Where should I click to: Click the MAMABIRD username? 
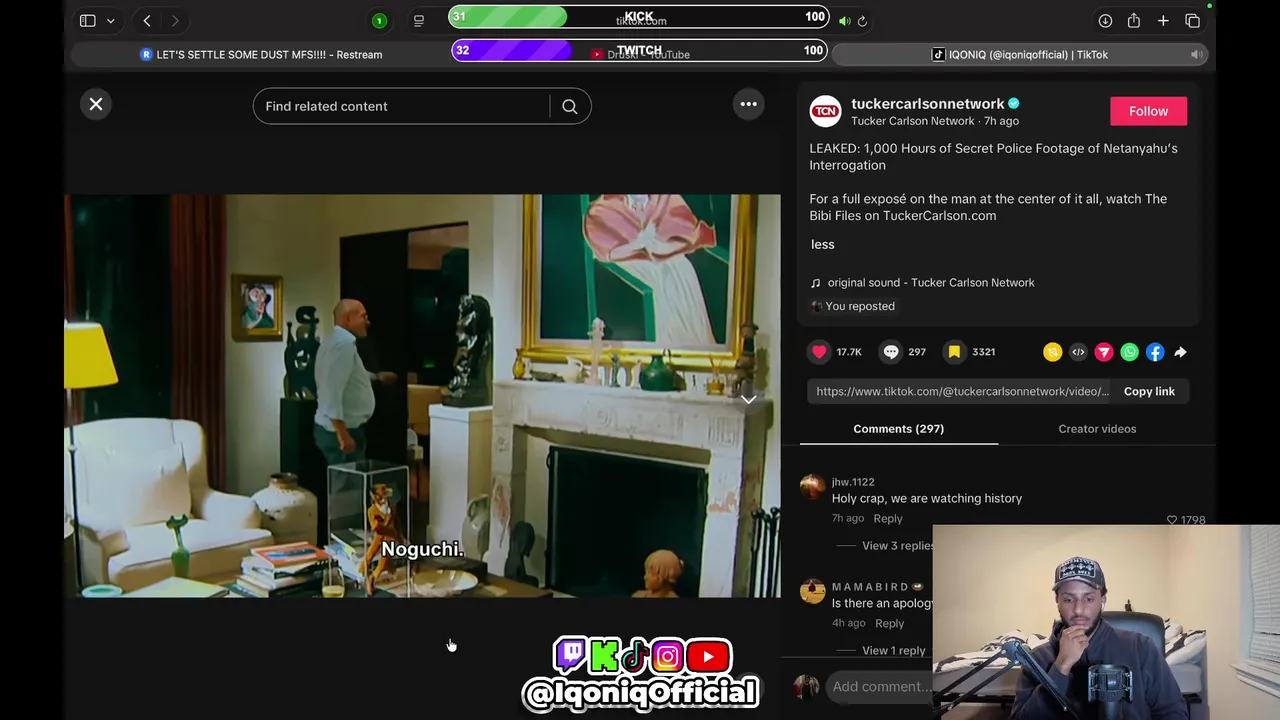870,587
